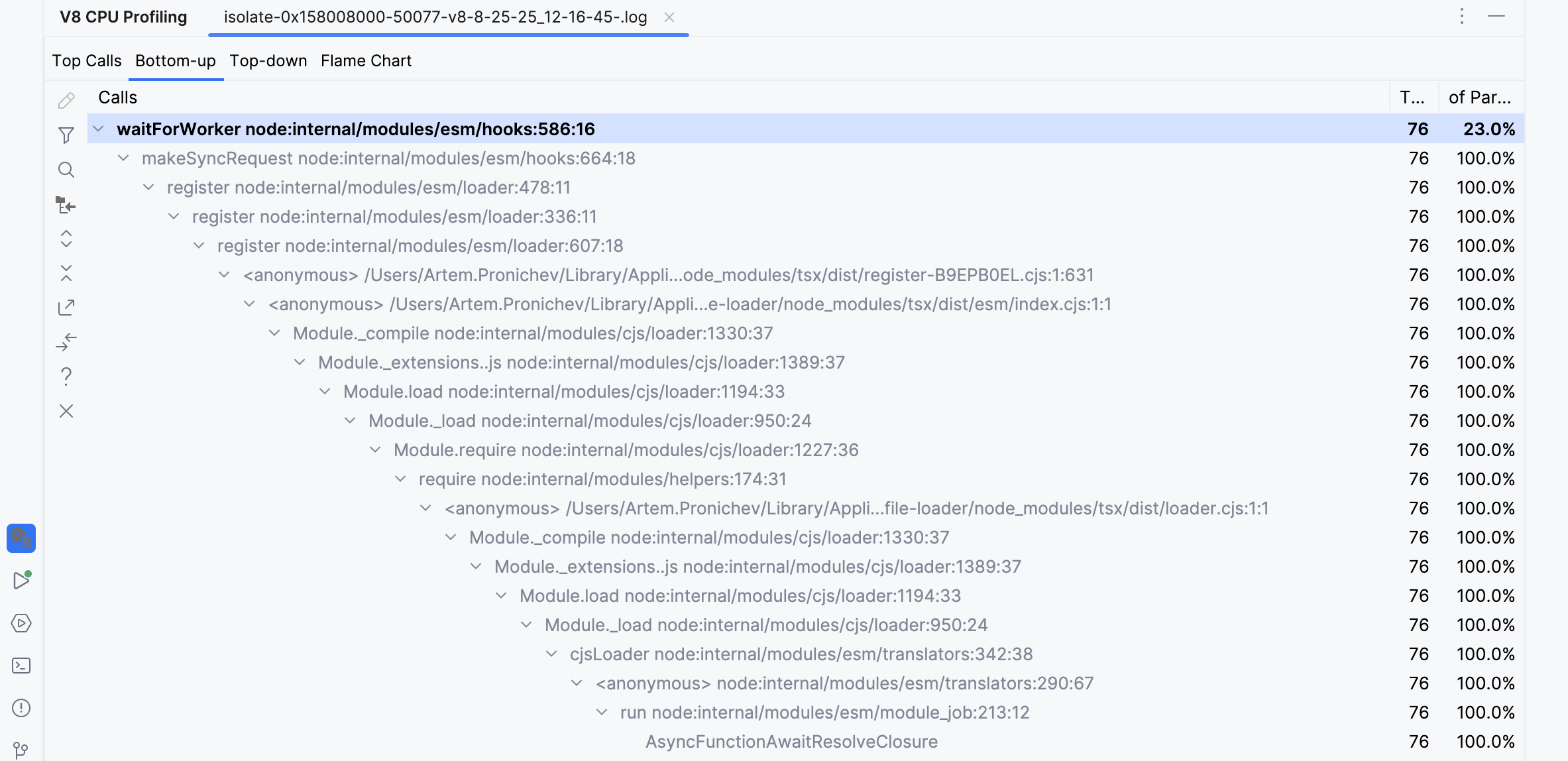Collapse all nodes in the call tree
1568x761 pixels.
point(66,273)
